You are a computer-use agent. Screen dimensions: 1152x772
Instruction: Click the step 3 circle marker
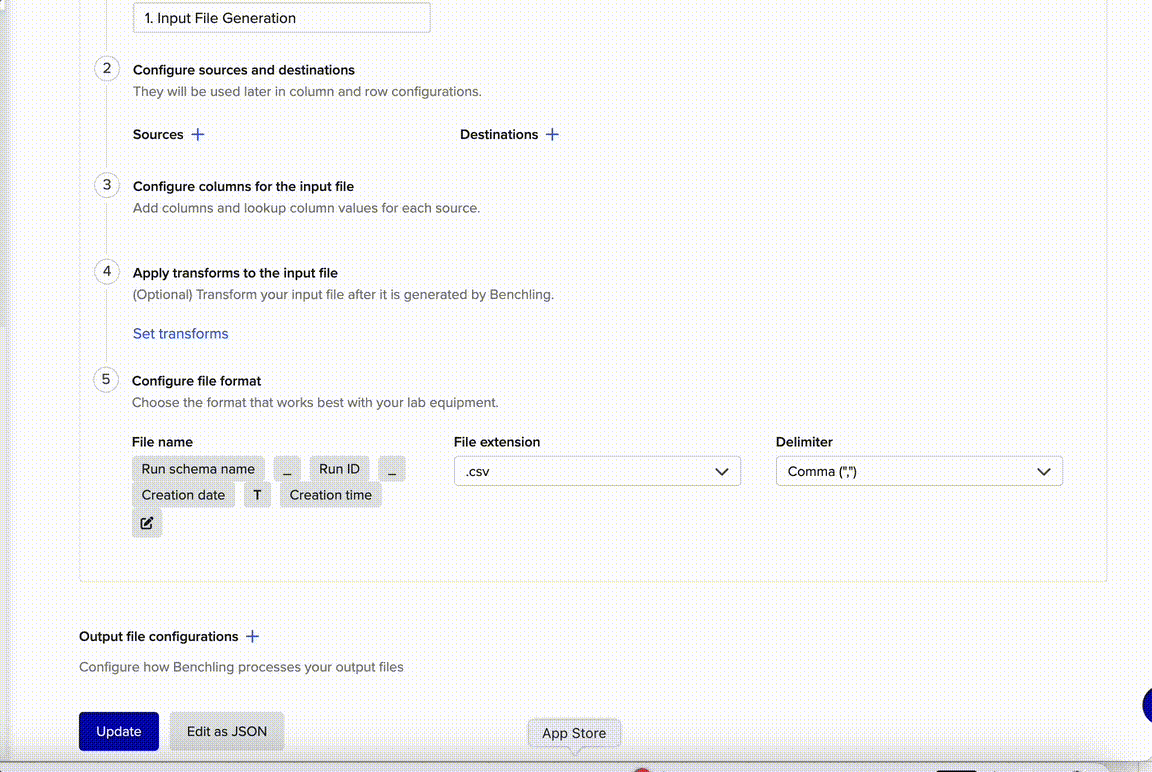(106, 185)
